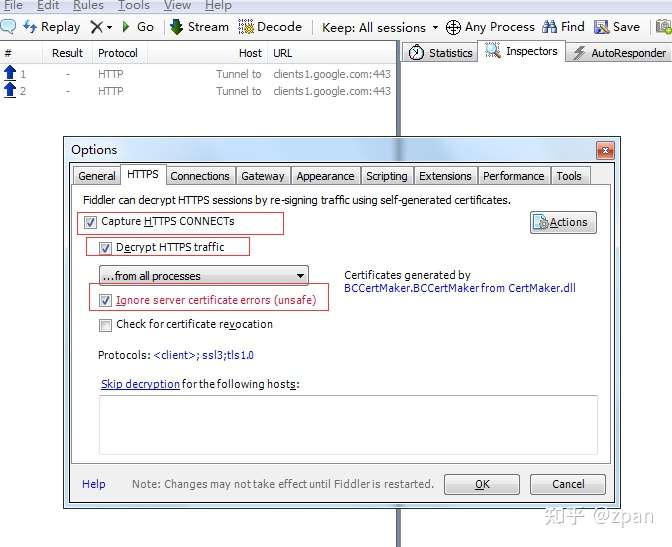Toggle Decrypt HTTPS traffic checkbox

(x=105, y=248)
